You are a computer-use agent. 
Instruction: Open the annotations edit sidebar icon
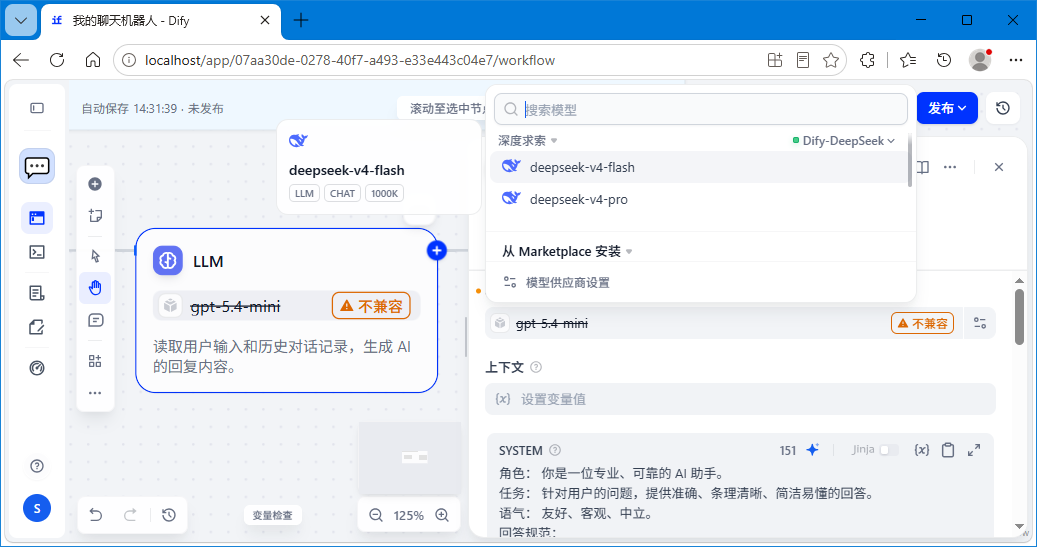(x=37, y=327)
